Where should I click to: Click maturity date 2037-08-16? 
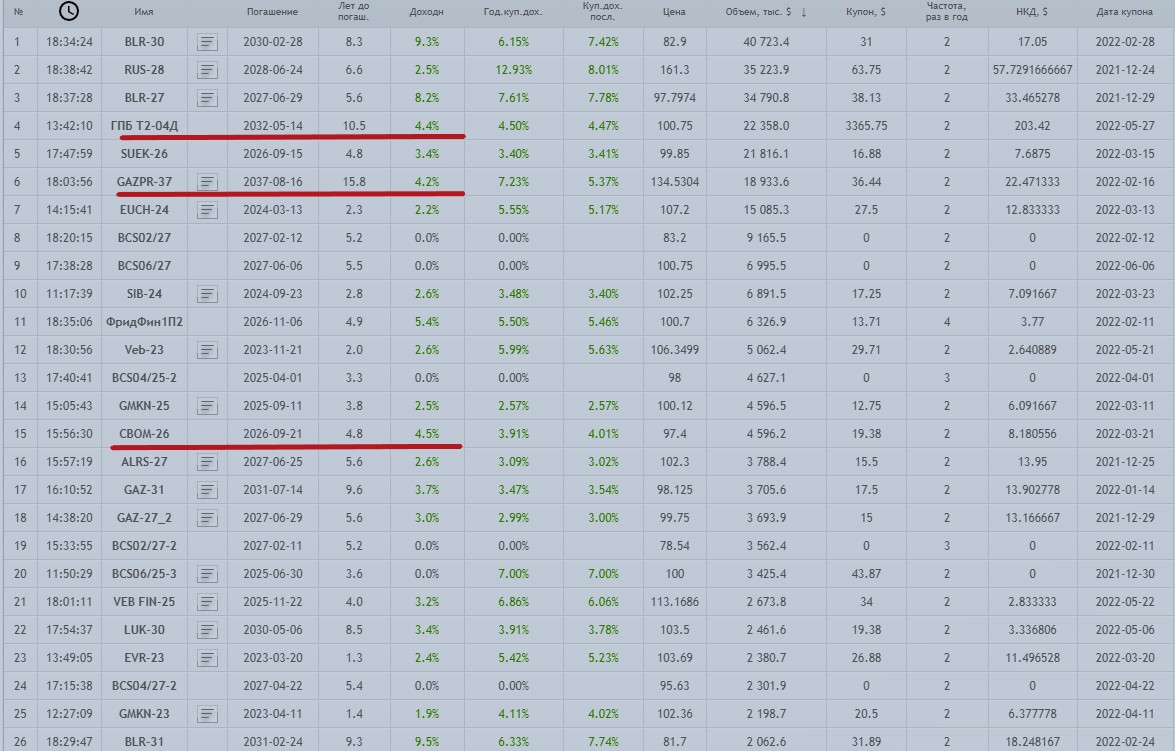tap(273, 182)
